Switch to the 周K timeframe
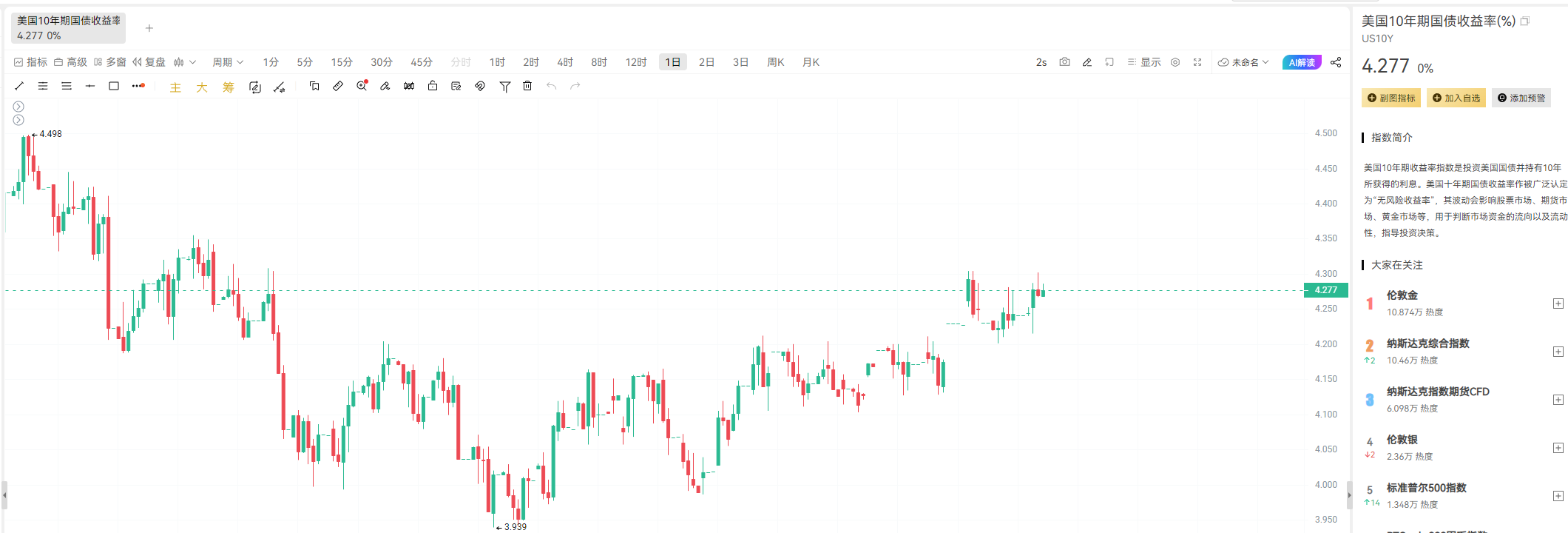Image resolution: width=1568 pixels, height=533 pixels. pos(775,62)
